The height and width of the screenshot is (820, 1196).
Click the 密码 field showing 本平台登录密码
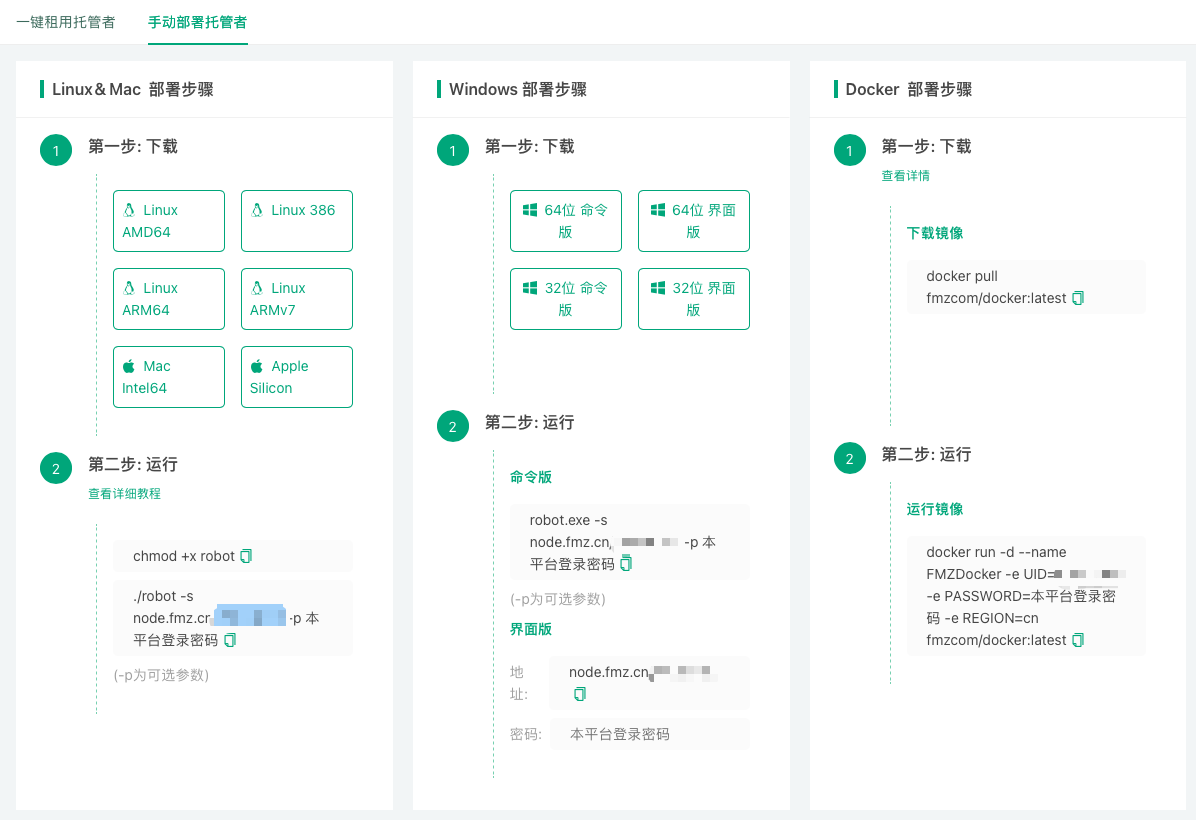[x=649, y=733]
